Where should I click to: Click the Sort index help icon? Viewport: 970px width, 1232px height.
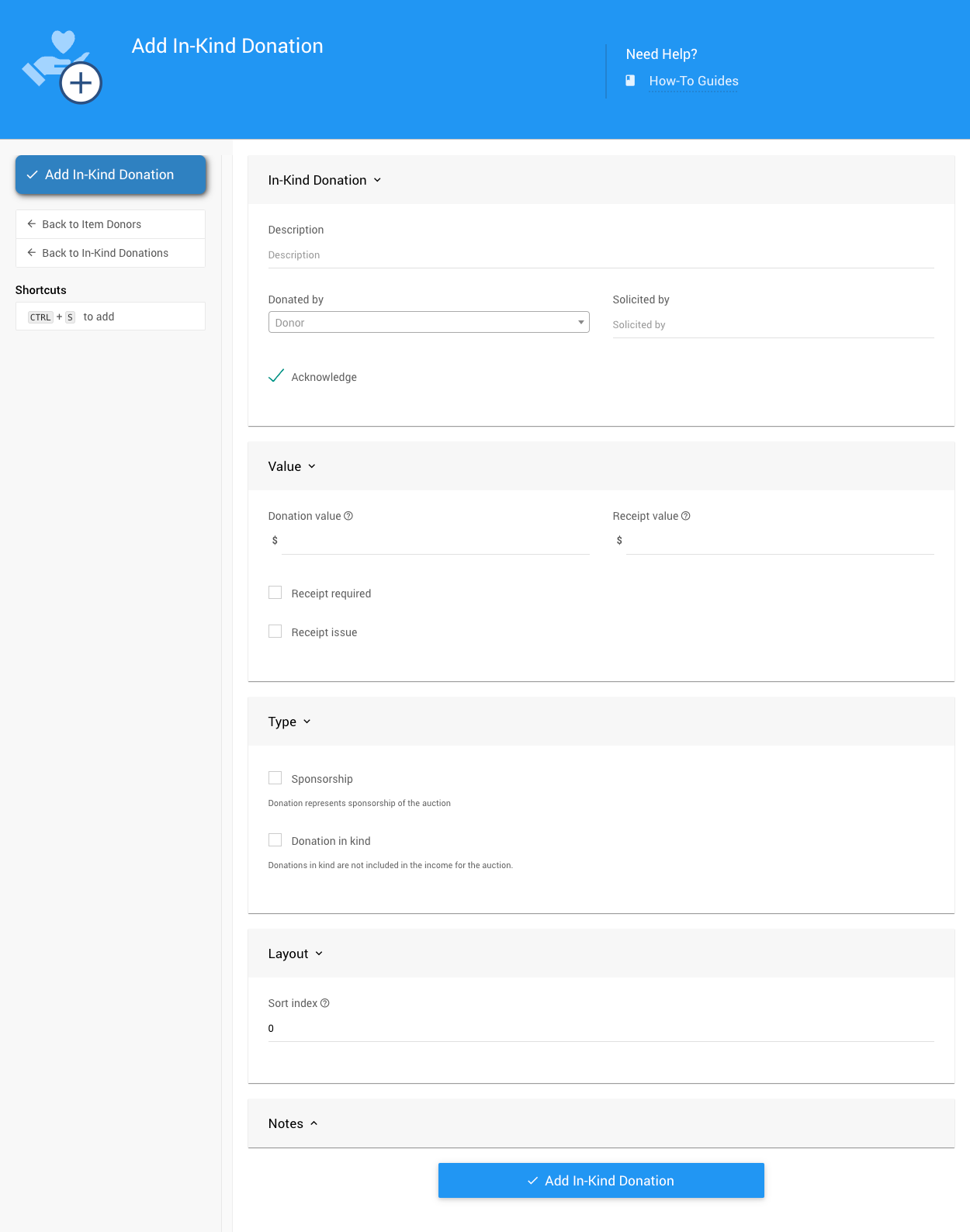[x=325, y=1003]
